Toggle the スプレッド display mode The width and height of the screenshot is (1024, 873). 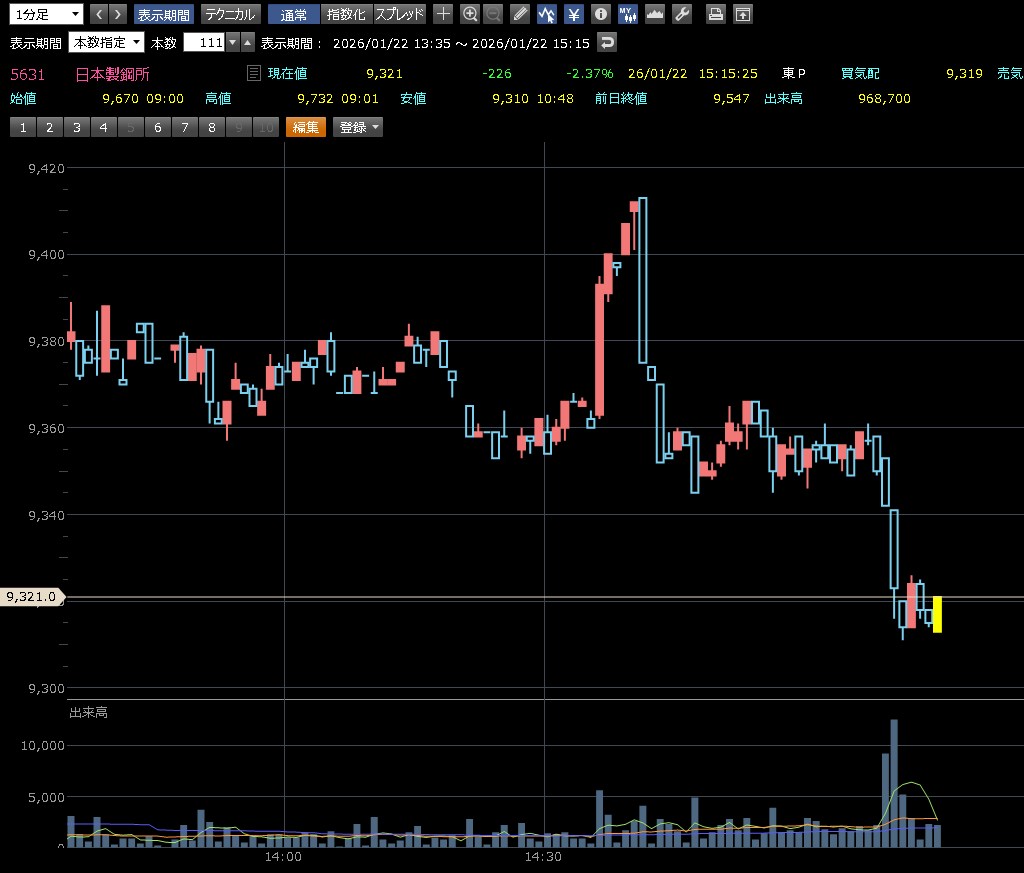(399, 14)
